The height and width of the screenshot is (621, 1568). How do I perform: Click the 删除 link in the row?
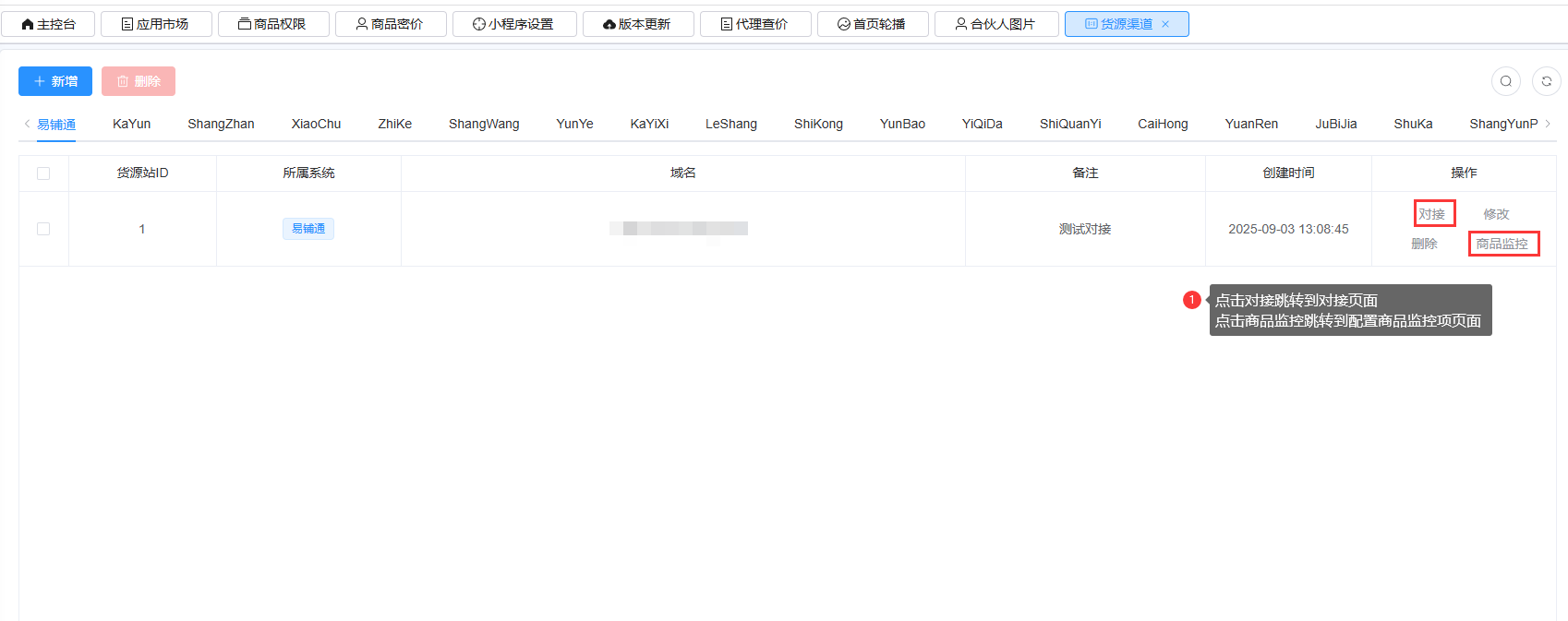click(x=1424, y=244)
